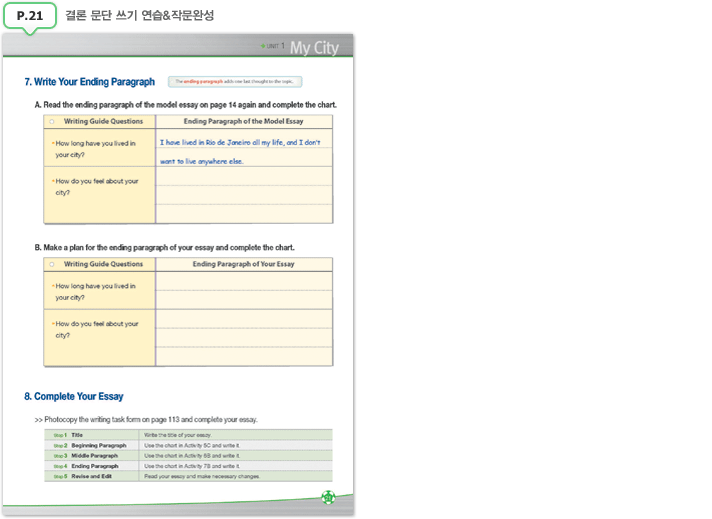This screenshot has height=519, width=712.
Task: Select Step 5 Revise and Edit row
Action: point(188,477)
